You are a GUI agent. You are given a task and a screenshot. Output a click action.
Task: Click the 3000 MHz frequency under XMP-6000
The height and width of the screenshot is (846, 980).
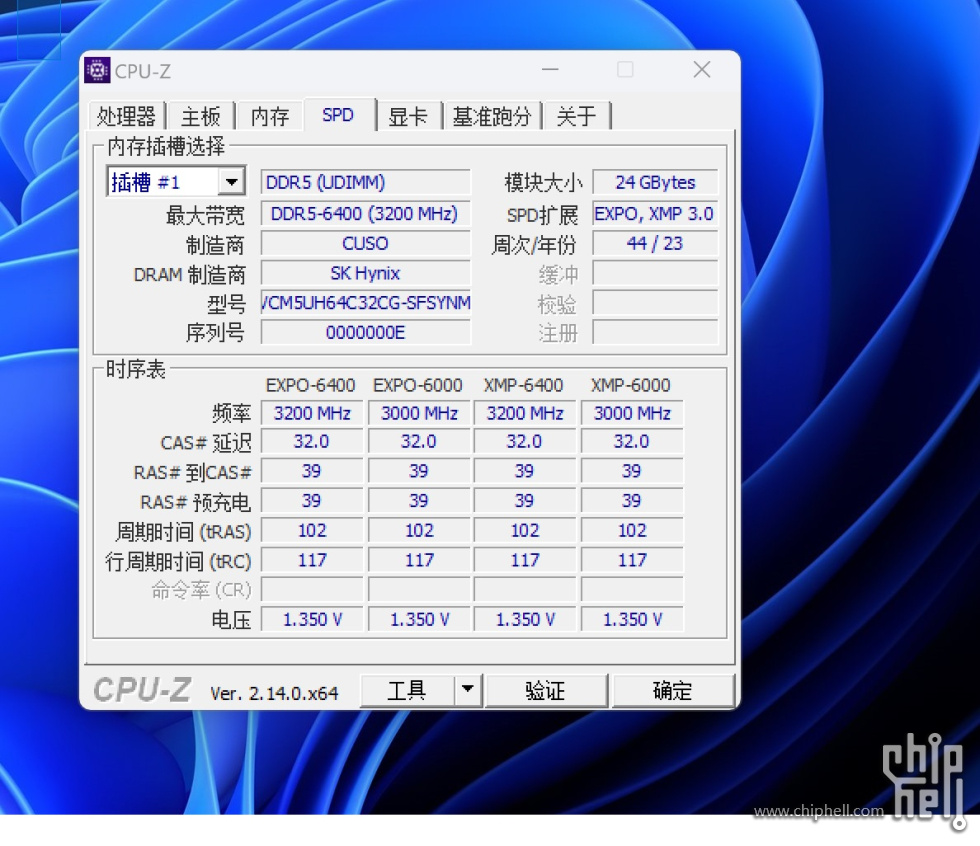click(632, 413)
